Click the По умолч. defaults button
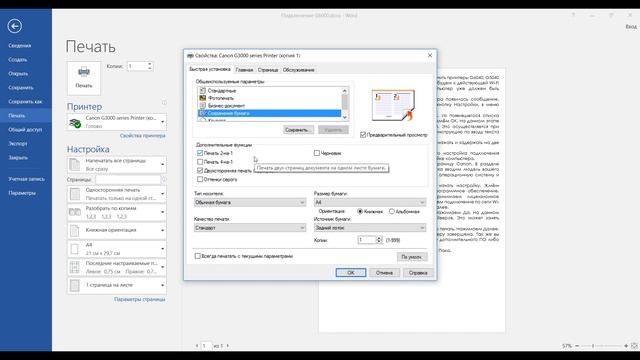 411,257
